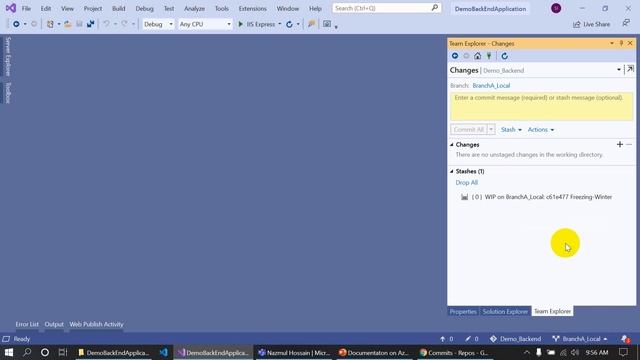Open the Debug configuration dropdown
This screenshot has width=640, height=360.
pyautogui.click(x=158, y=24)
